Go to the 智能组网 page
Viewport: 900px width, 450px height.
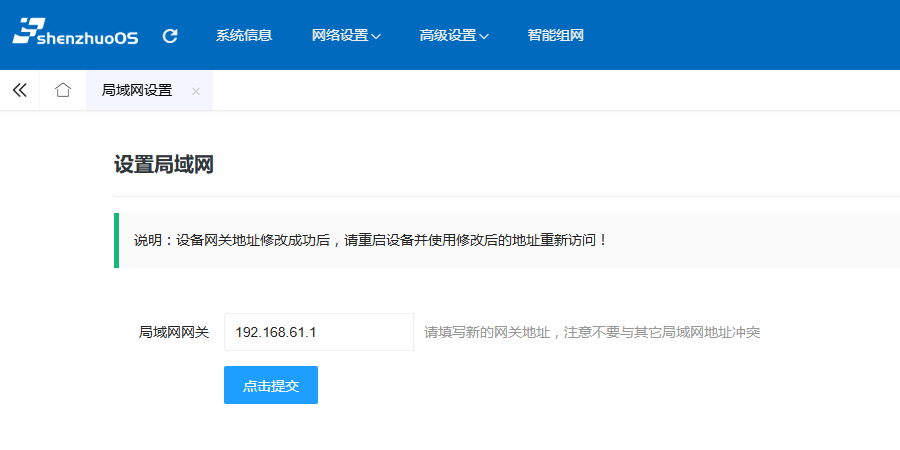(555, 36)
